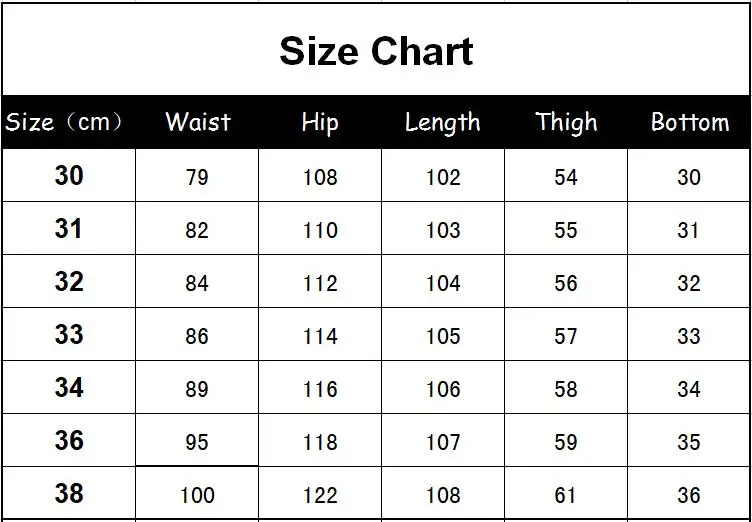Select the Waist column header
752x522 pixels.
(x=198, y=122)
